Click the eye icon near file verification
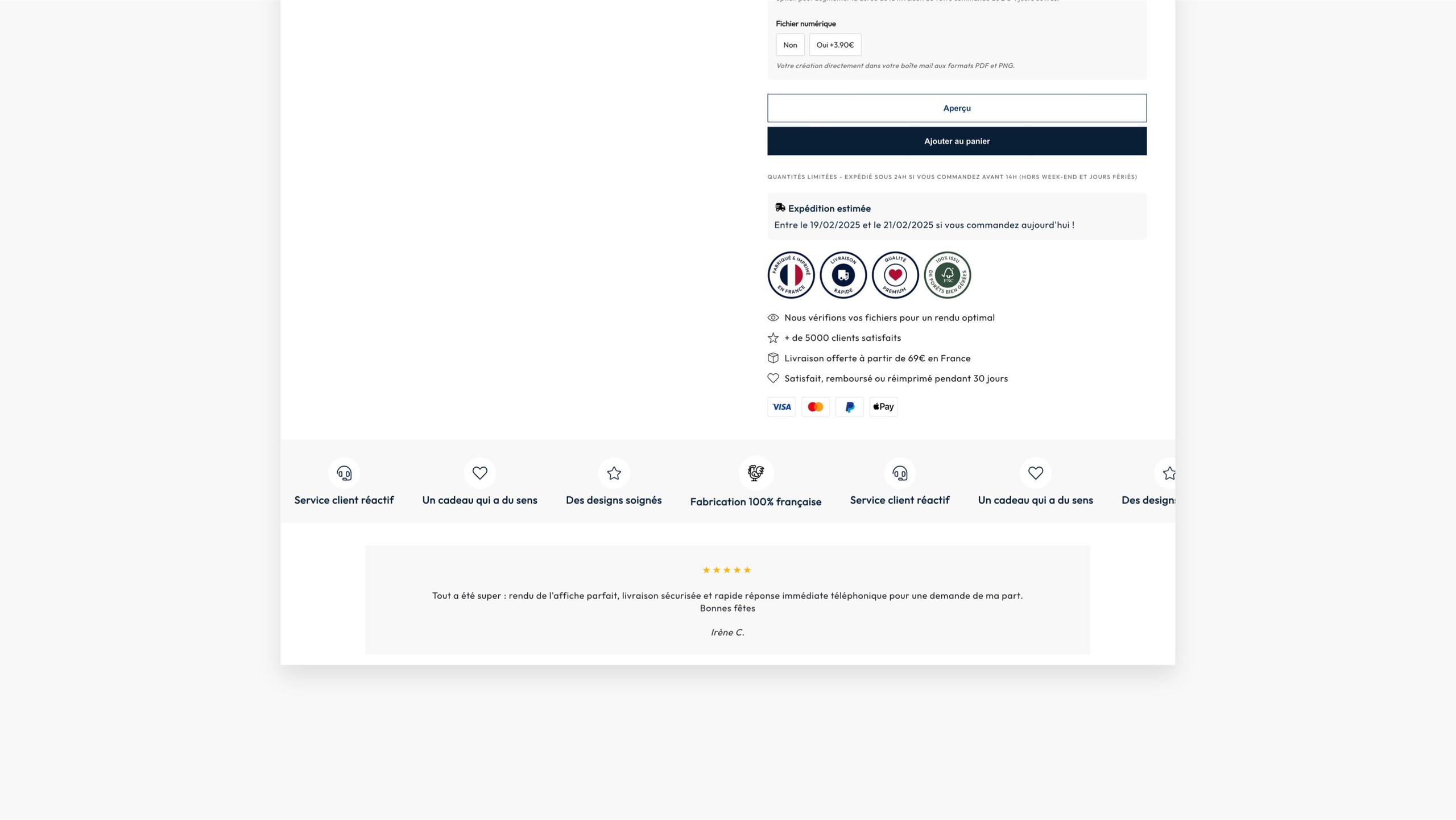The image size is (1456, 820). tap(773, 318)
